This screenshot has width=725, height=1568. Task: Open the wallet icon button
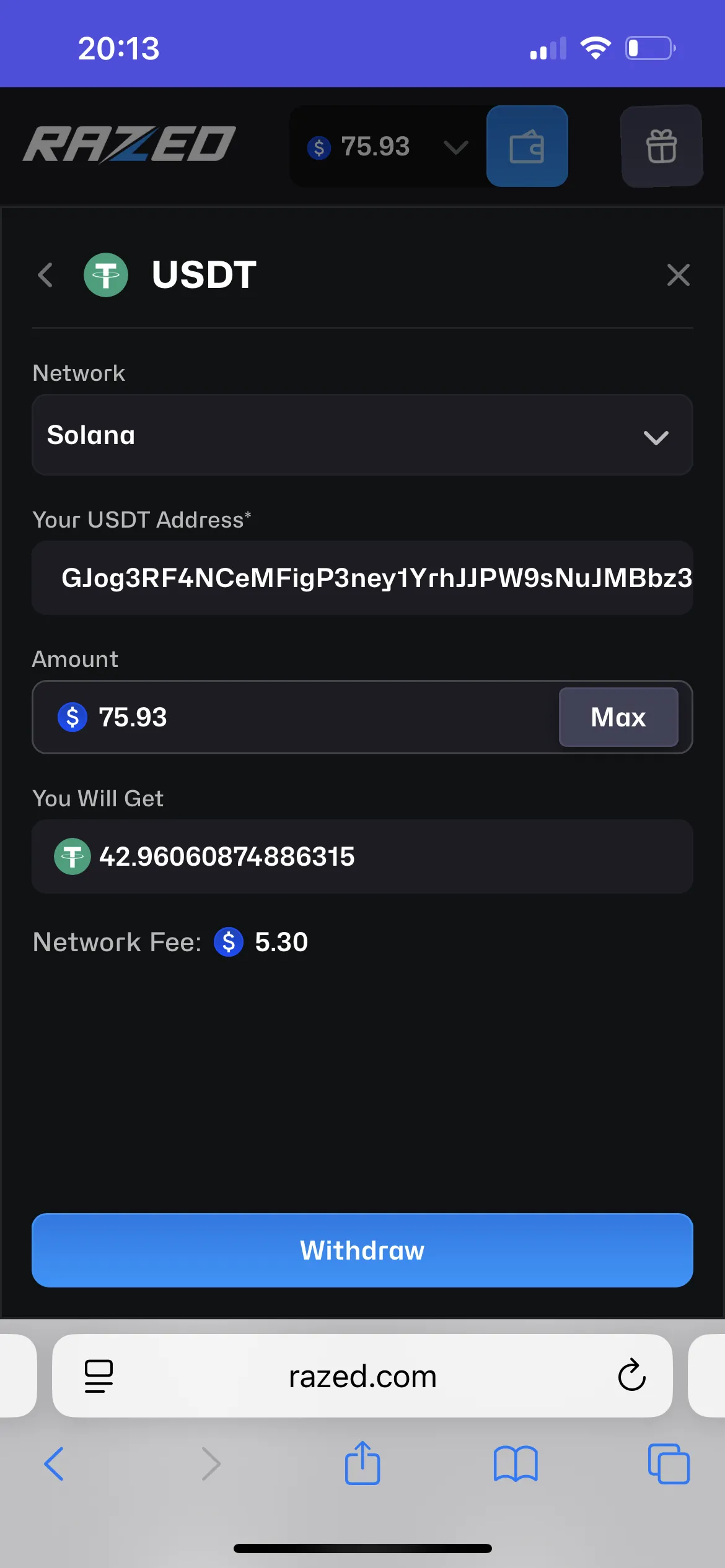(527, 147)
